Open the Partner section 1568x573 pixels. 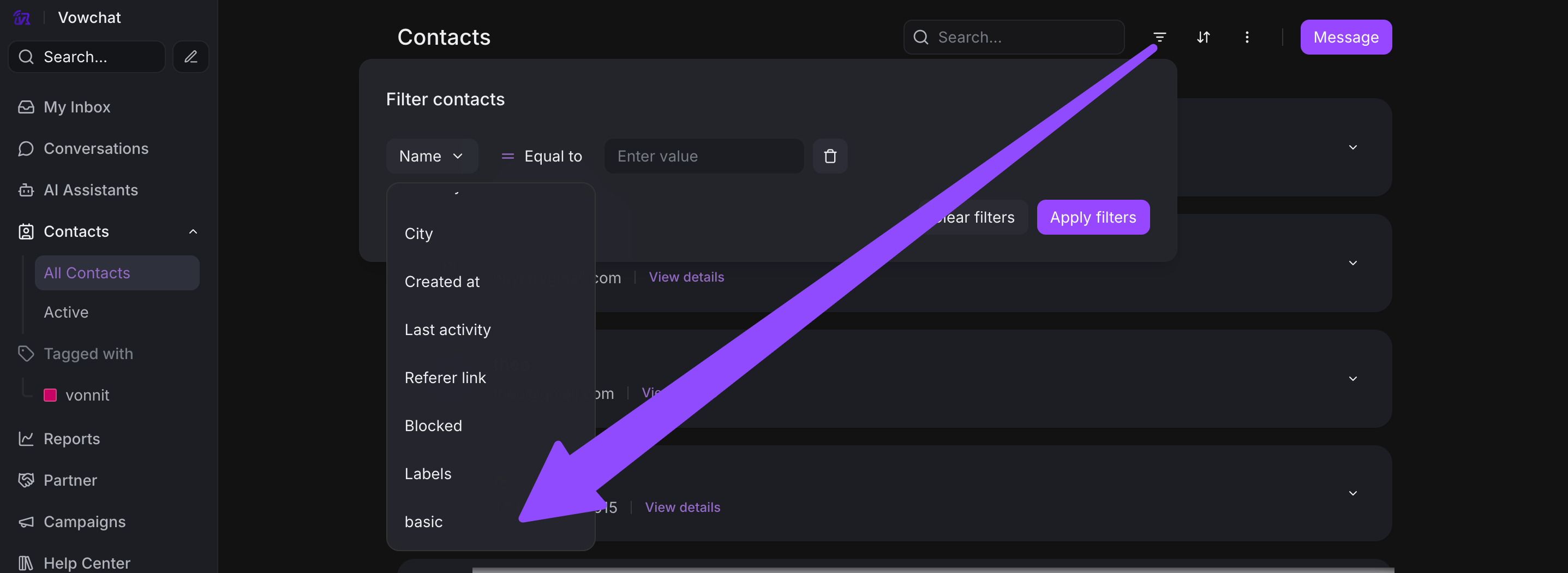[70, 480]
